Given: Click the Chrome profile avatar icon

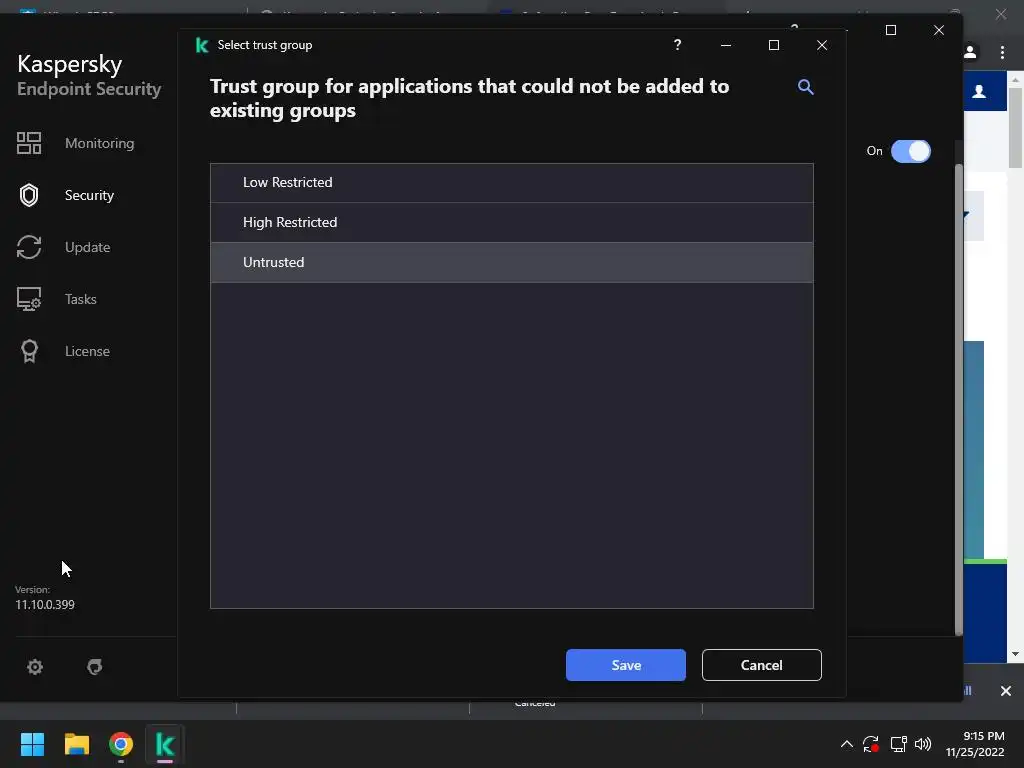Looking at the screenshot, I should (x=970, y=52).
